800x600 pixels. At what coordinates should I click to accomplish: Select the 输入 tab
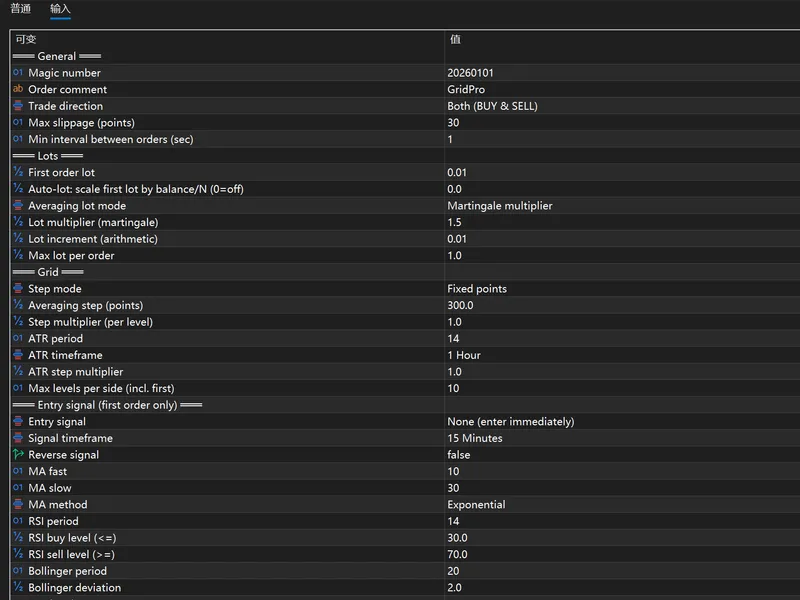coord(60,9)
